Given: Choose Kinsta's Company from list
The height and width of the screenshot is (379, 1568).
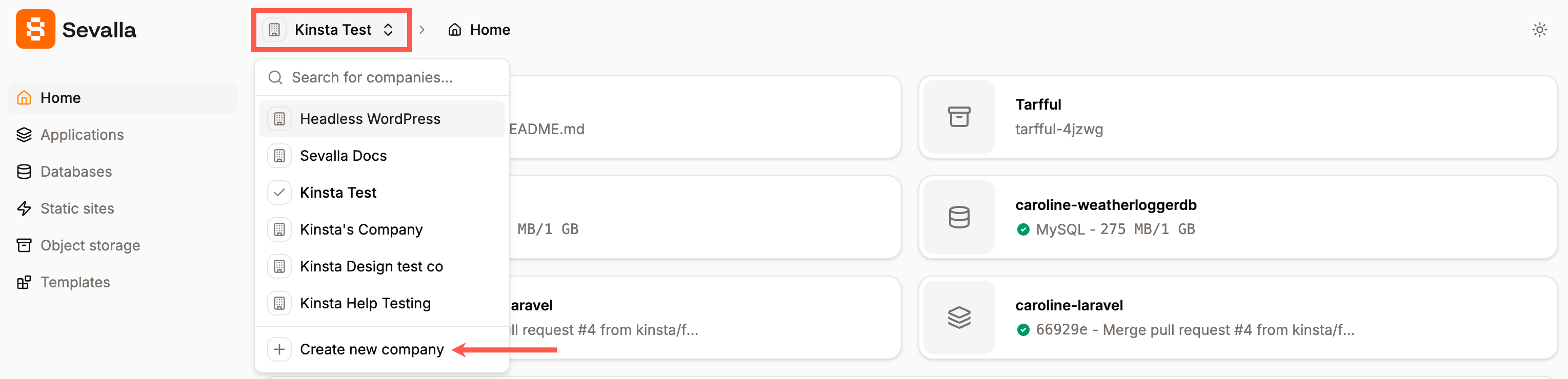Looking at the screenshot, I should pos(361,229).
